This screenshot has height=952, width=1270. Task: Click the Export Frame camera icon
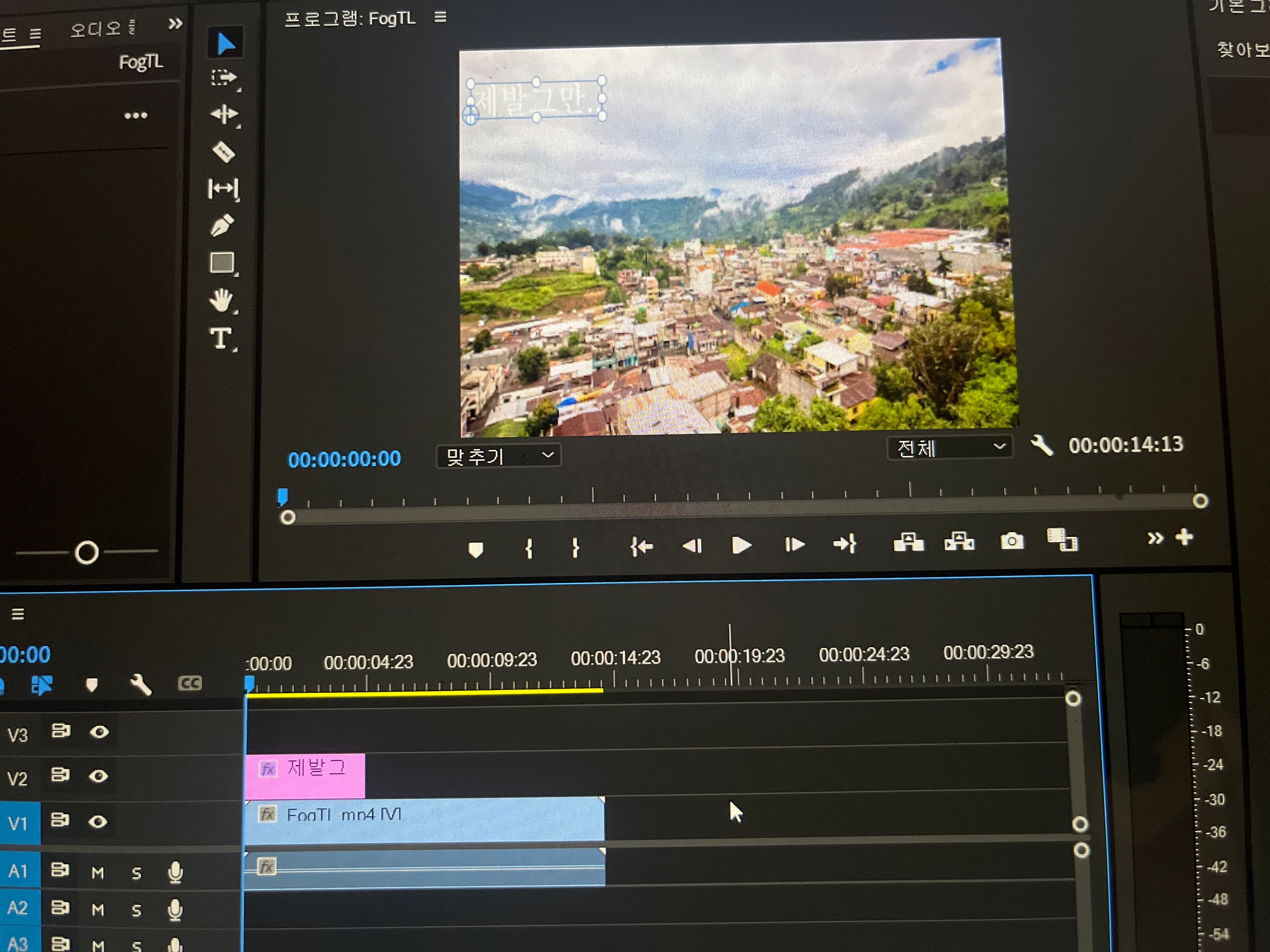coord(1012,541)
